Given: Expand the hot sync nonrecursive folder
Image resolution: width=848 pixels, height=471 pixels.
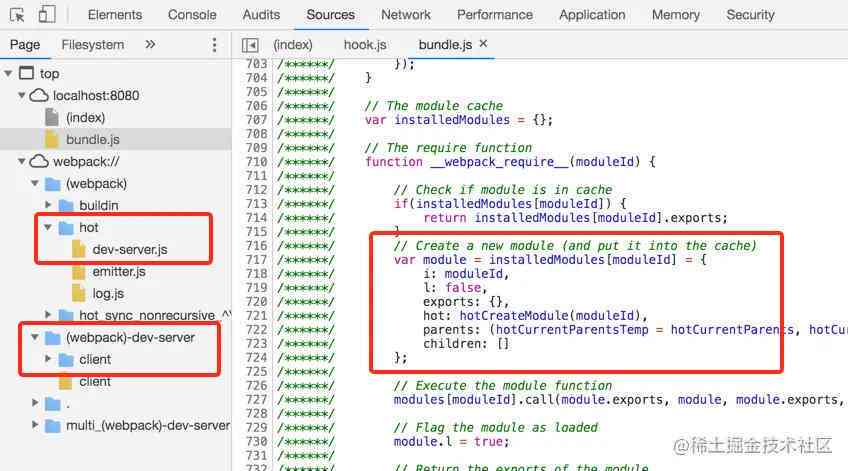Looking at the screenshot, I should coord(48,315).
